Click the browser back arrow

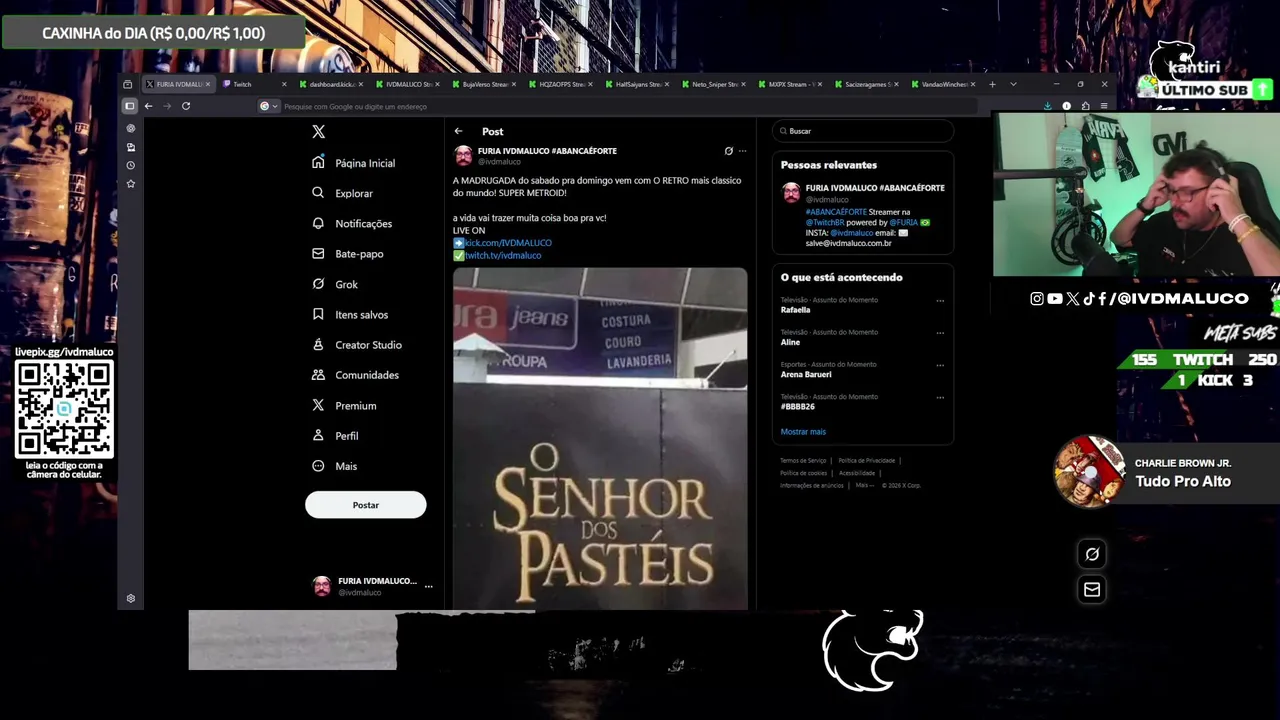[148, 106]
